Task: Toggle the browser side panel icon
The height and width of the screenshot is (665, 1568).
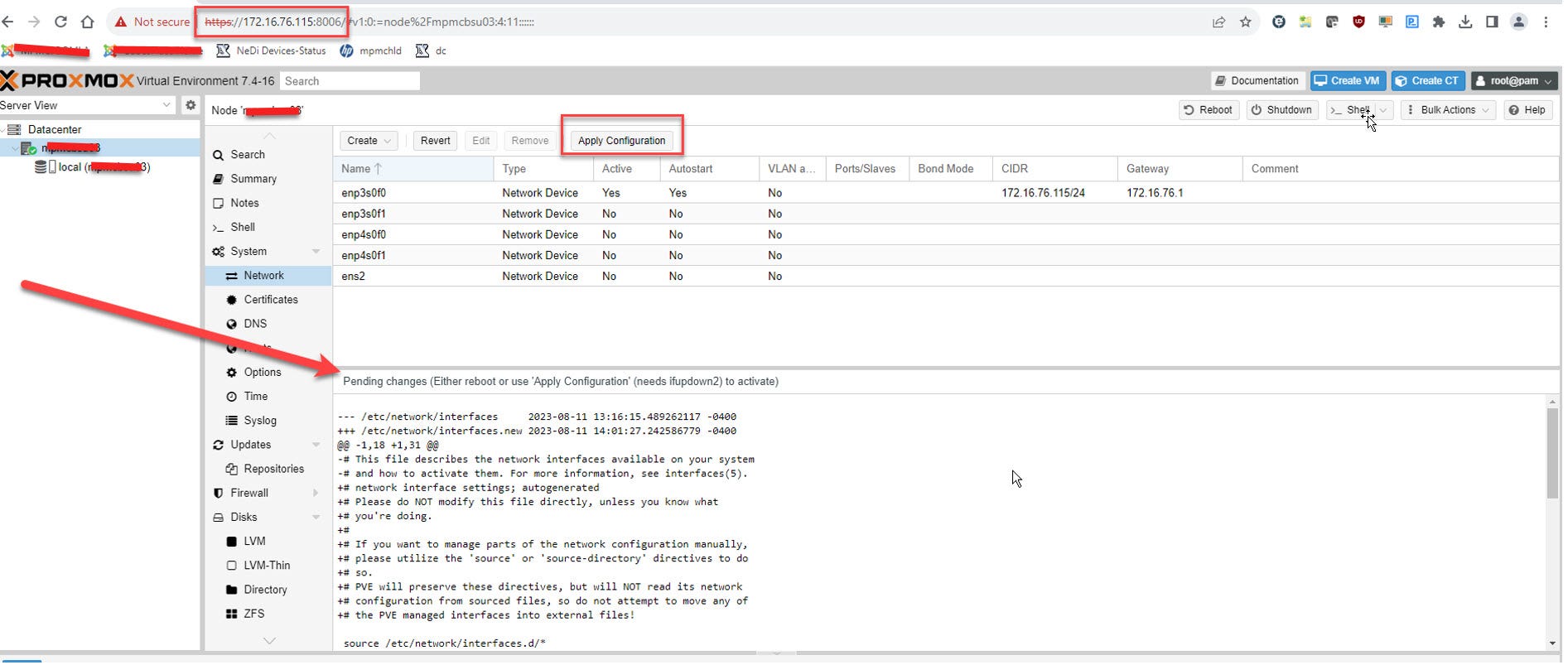Action: (x=1492, y=22)
